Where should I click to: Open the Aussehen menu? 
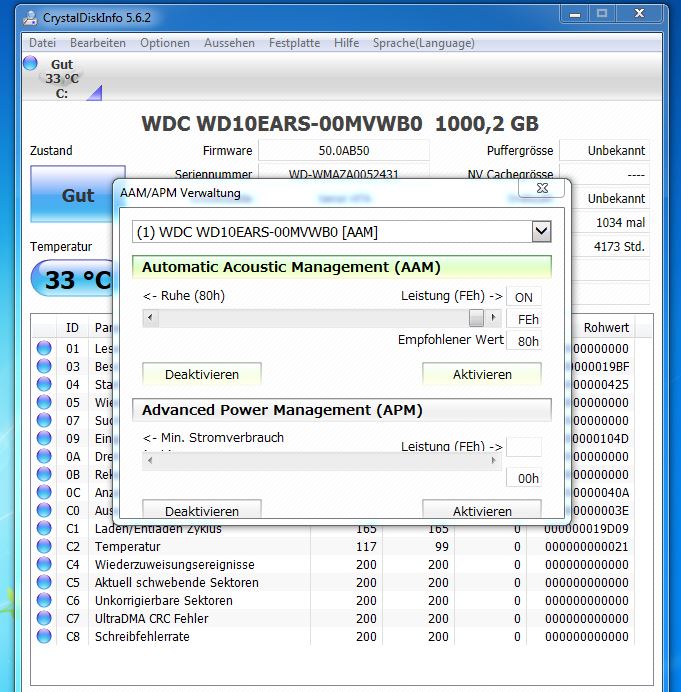pyautogui.click(x=229, y=43)
